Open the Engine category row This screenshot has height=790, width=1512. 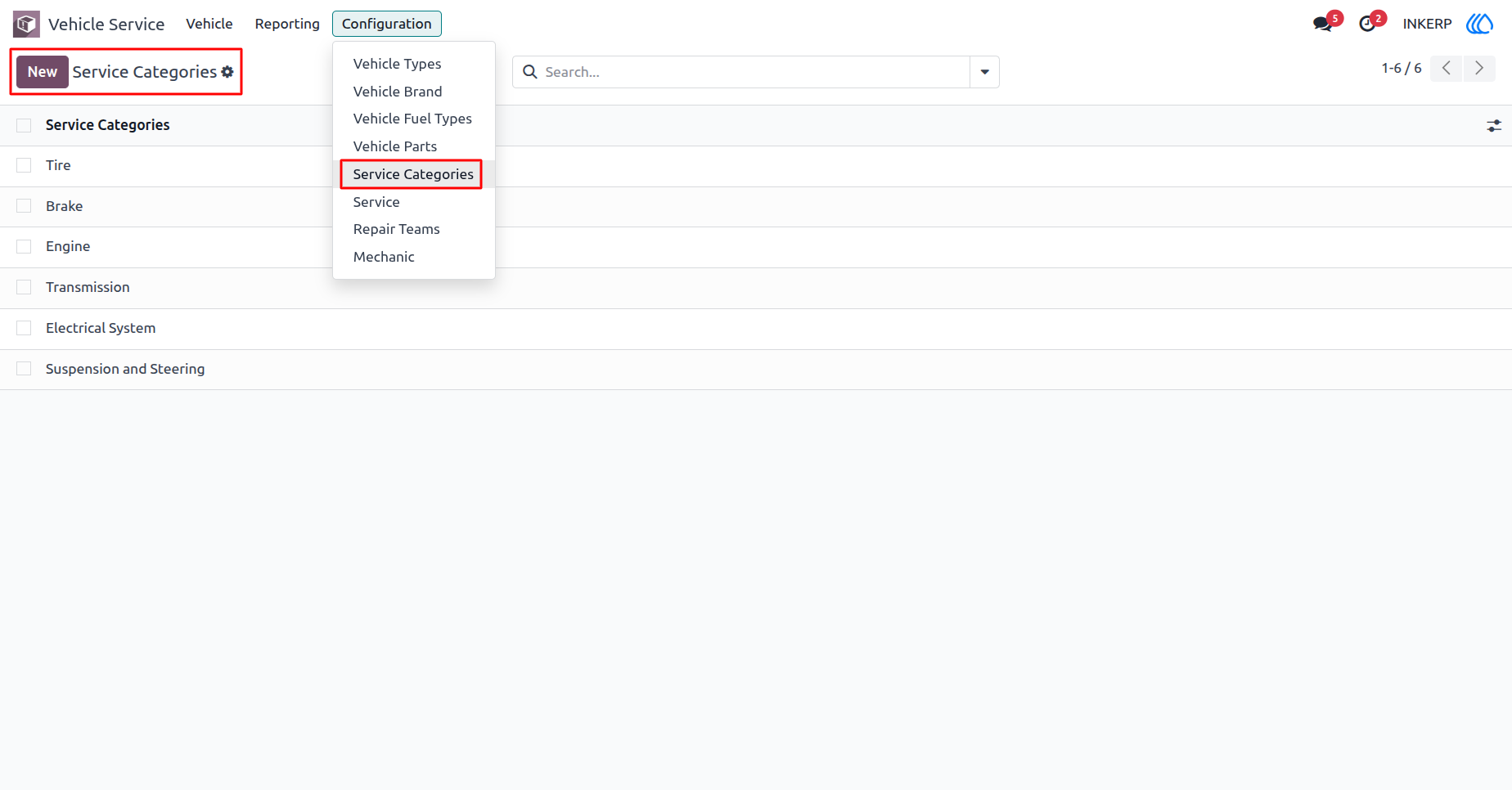click(756, 247)
